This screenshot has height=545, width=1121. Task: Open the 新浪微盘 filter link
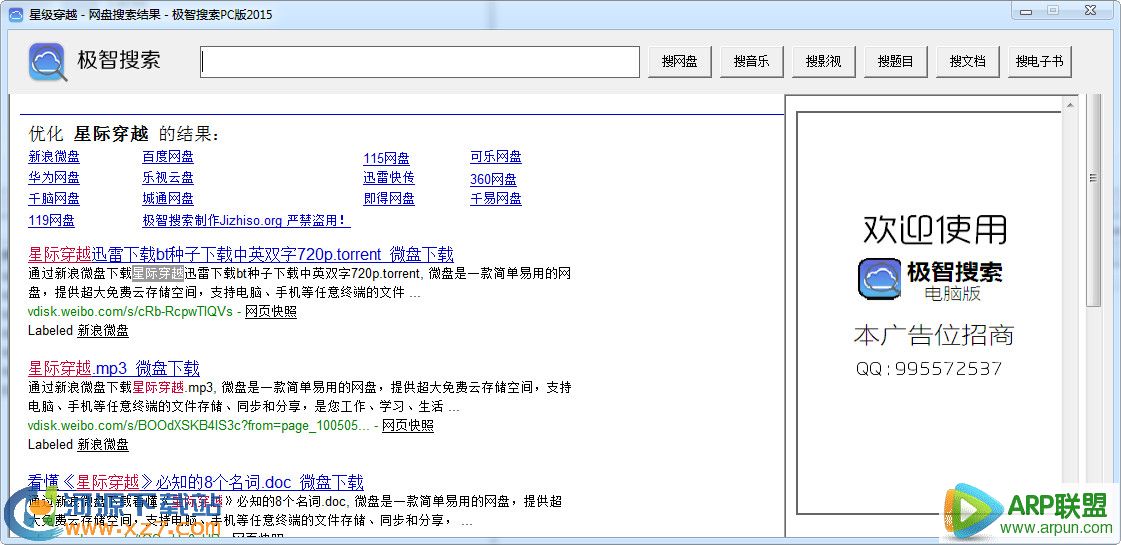click(x=54, y=157)
